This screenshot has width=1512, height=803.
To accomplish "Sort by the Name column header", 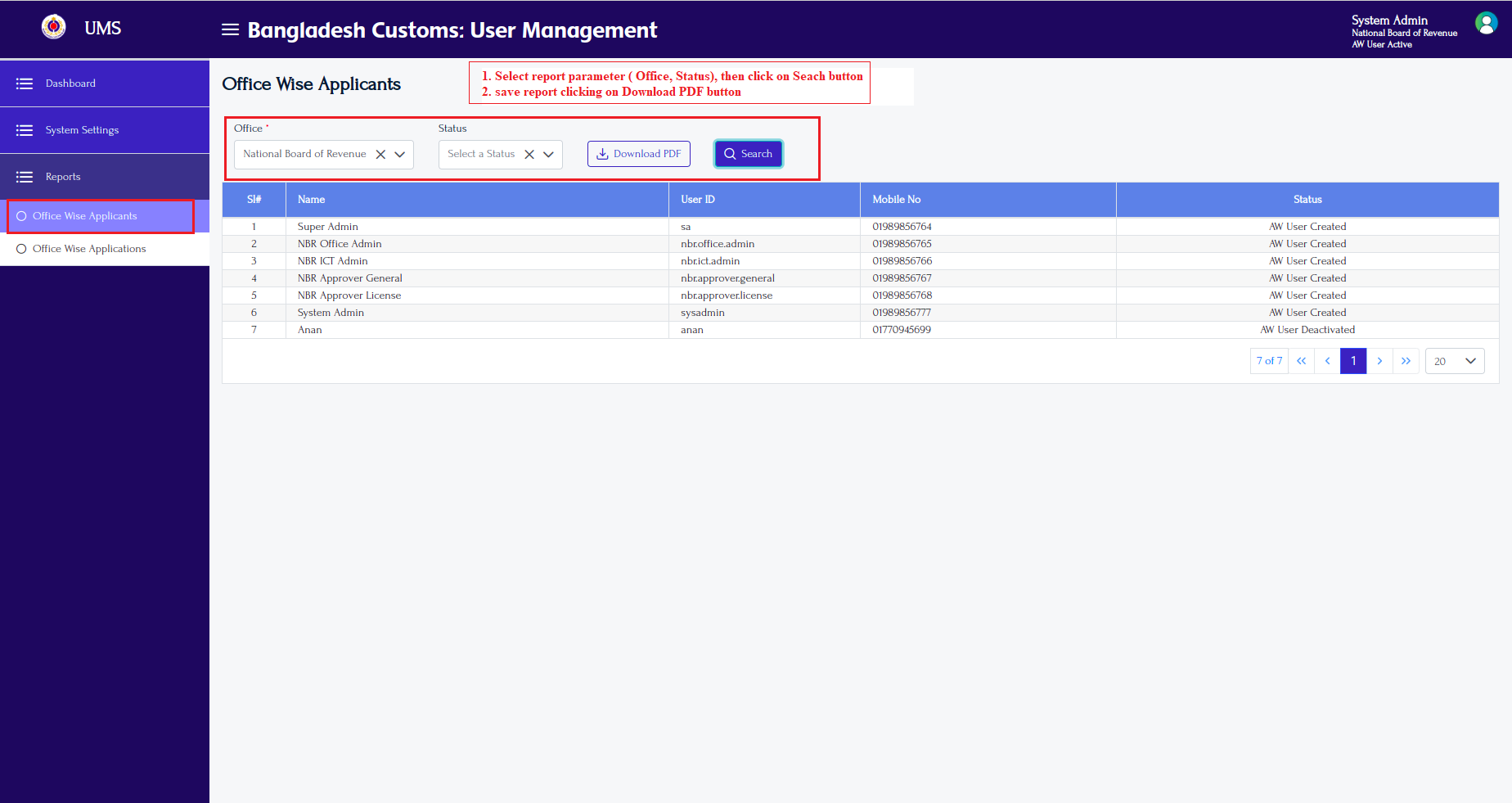I will point(477,200).
